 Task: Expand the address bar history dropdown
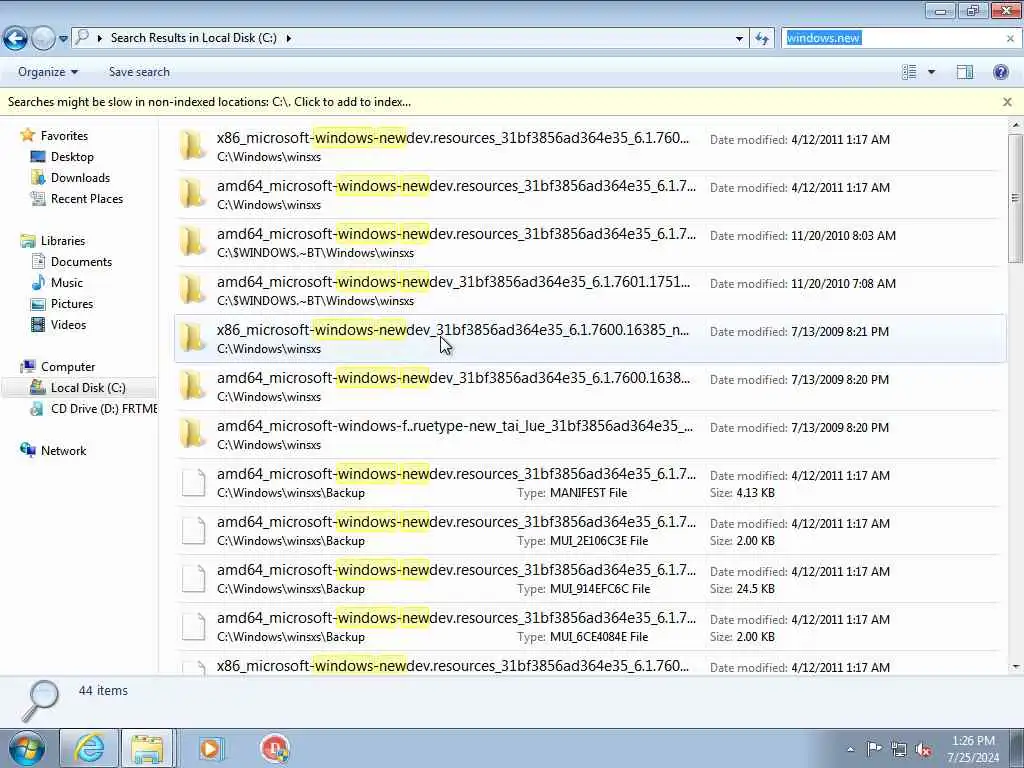click(x=739, y=39)
